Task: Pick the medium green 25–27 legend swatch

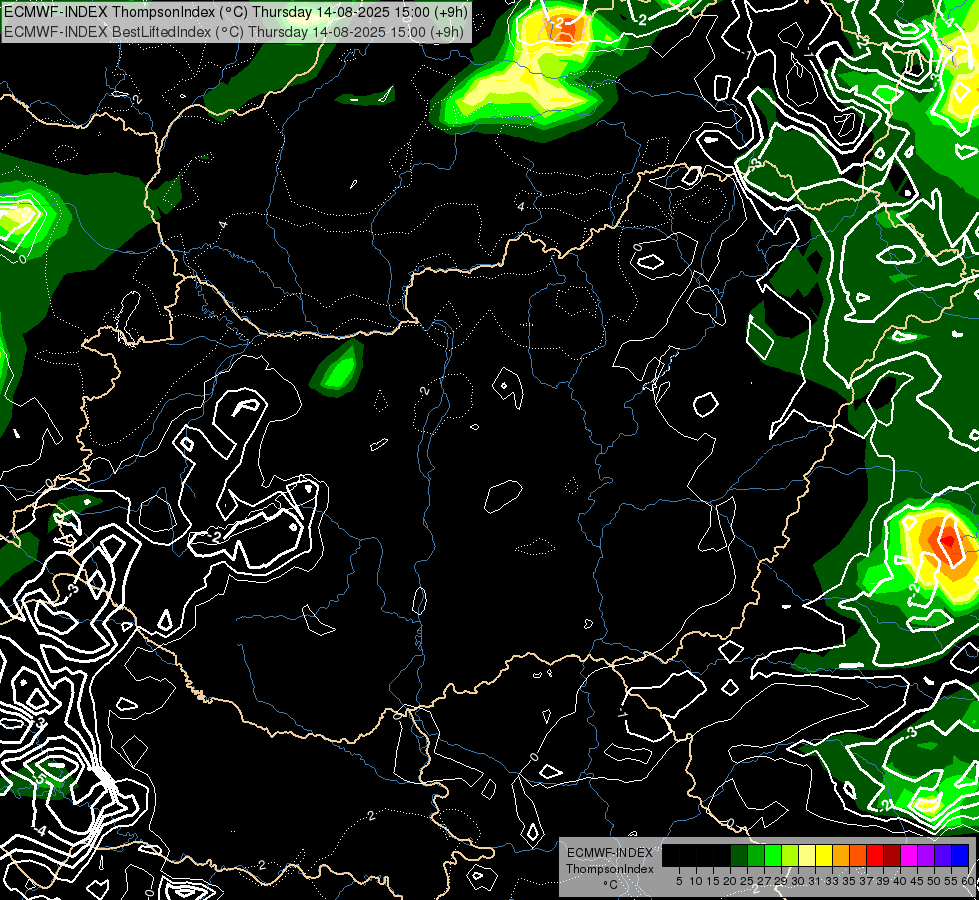Action: pos(755,856)
